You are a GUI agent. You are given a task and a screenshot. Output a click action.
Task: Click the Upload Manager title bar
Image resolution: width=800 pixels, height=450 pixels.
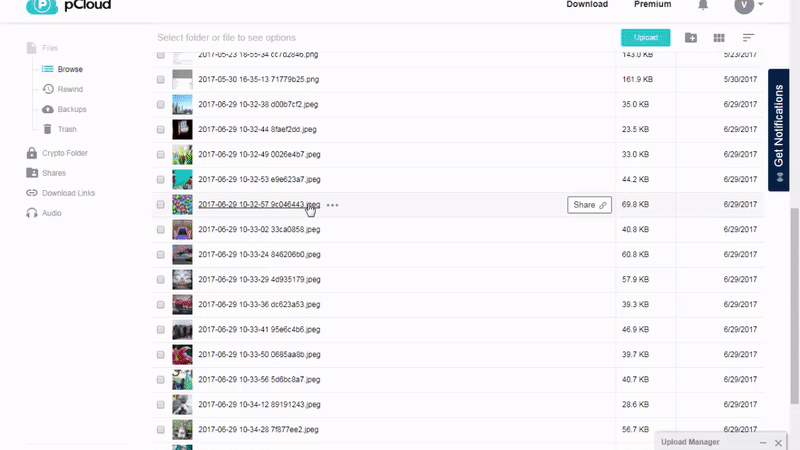722,442
